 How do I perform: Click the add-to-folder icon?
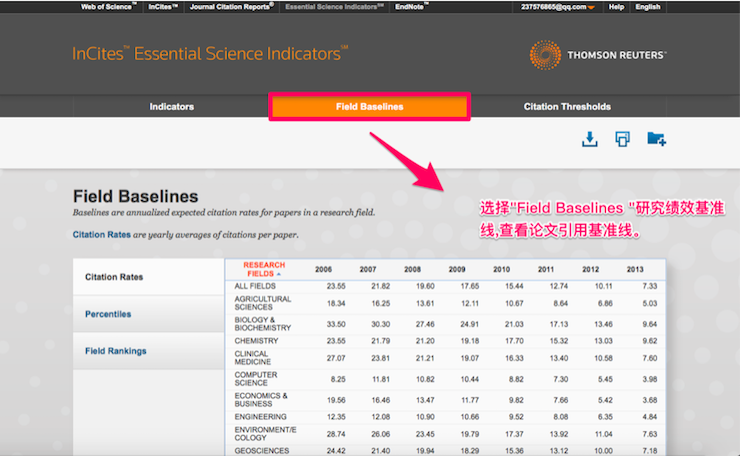(x=656, y=139)
